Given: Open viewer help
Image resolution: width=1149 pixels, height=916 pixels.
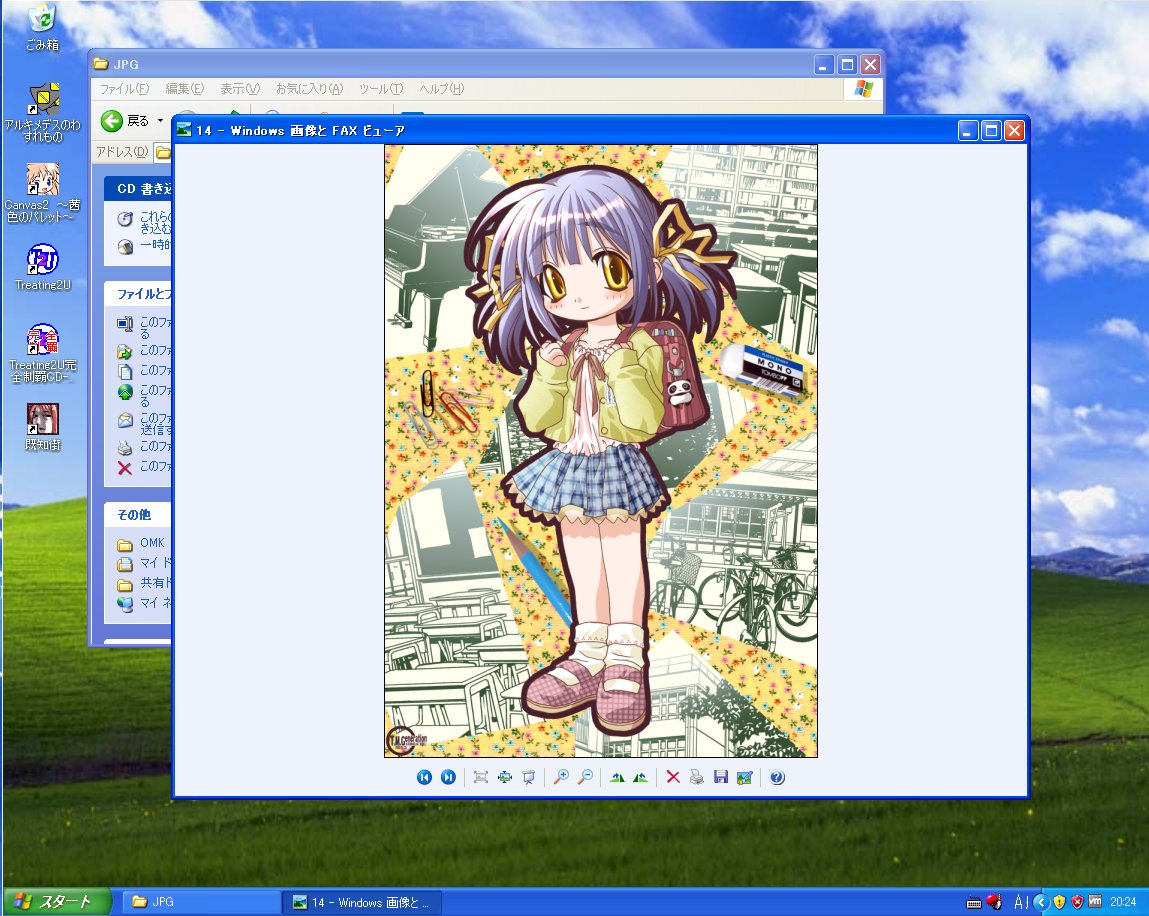Looking at the screenshot, I should tap(777, 777).
